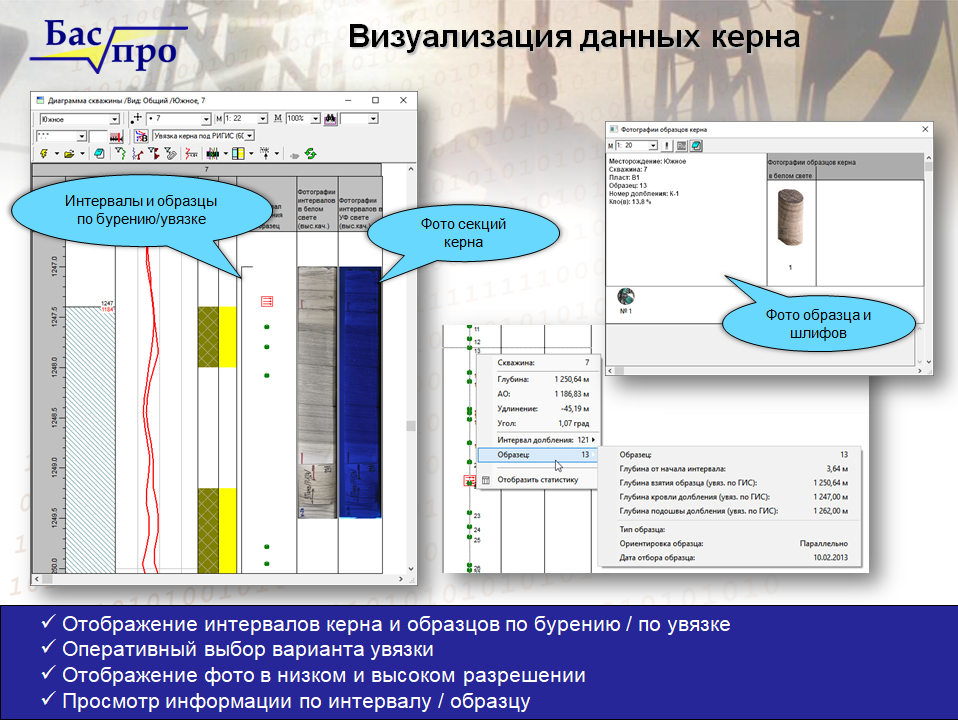The image size is (958, 720).
Task: Click the Кло(в): 13,8 % text
Action: (x=630, y=202)
